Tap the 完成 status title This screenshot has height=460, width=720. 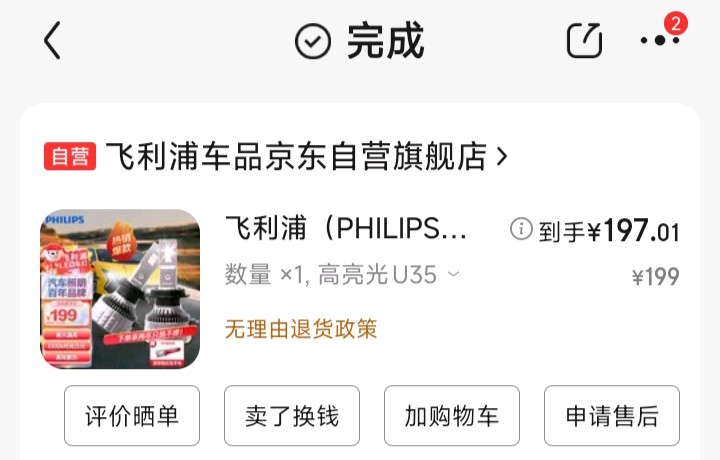click(x=385, y=41)
